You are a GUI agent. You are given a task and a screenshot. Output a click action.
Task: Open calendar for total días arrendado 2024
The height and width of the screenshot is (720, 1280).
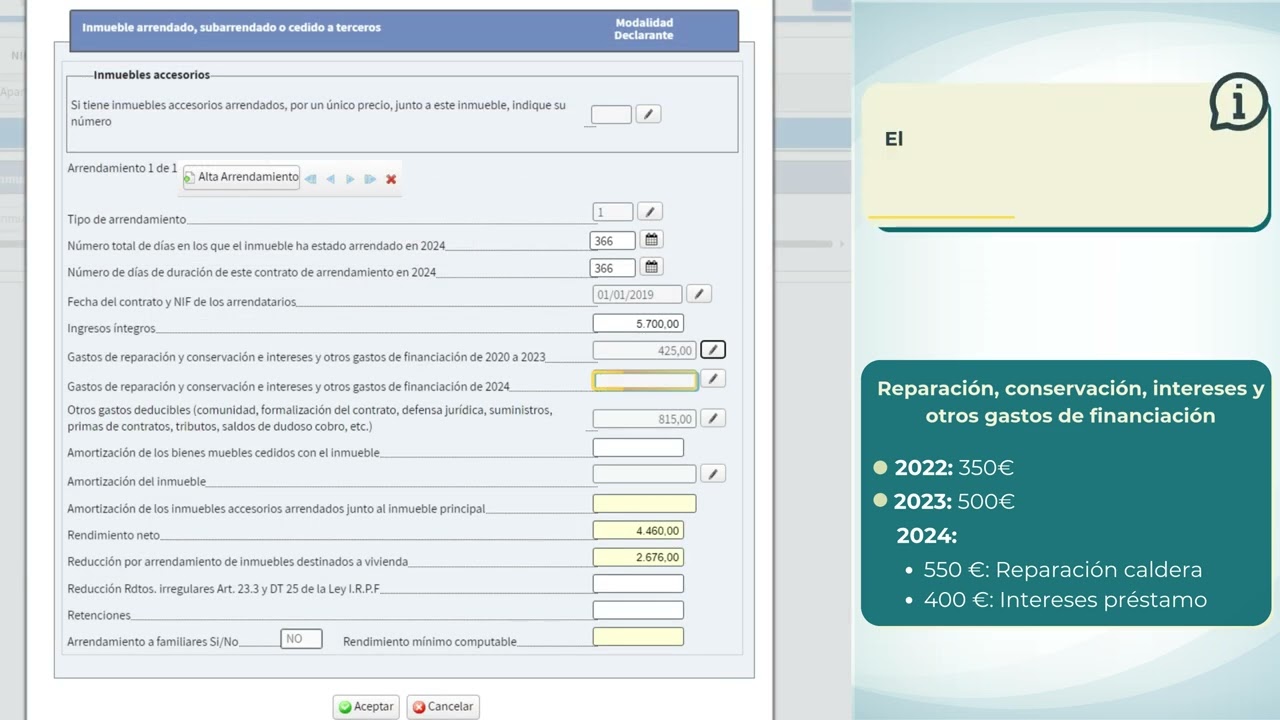pos(652,240)
